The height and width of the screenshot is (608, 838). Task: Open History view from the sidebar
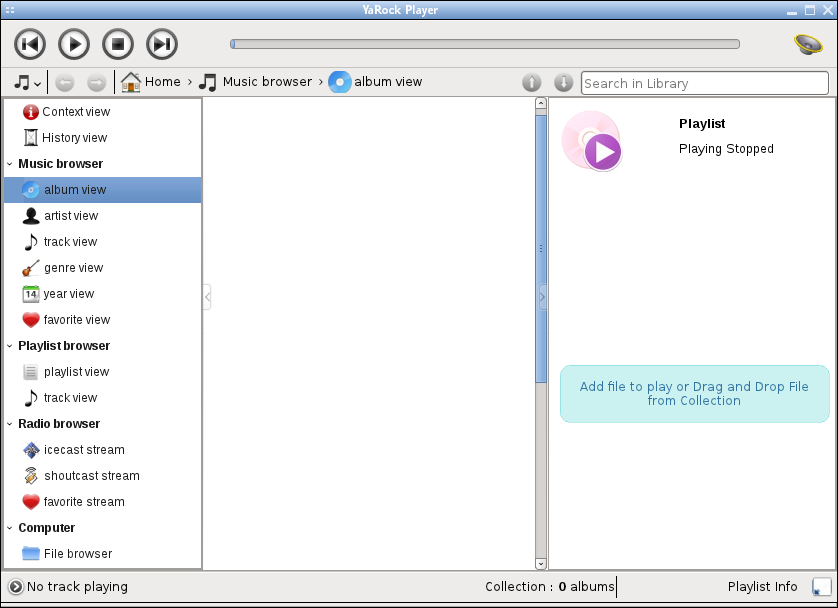click(103, 138)
